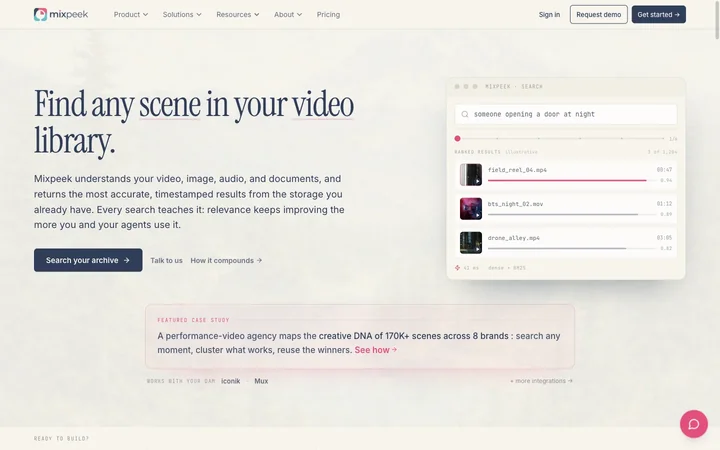The height and width of the screenshot is (450, 720).
Task: Click the Get started button
Action: click(x=658, y=15)
